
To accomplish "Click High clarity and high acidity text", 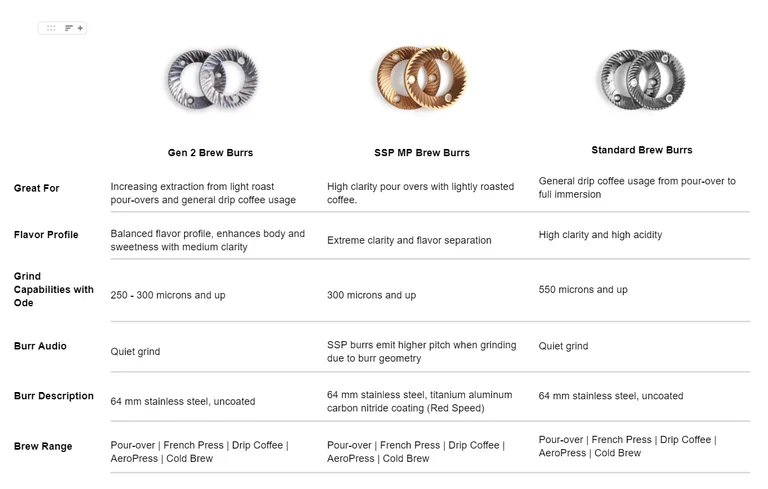I will pos(600,235).
